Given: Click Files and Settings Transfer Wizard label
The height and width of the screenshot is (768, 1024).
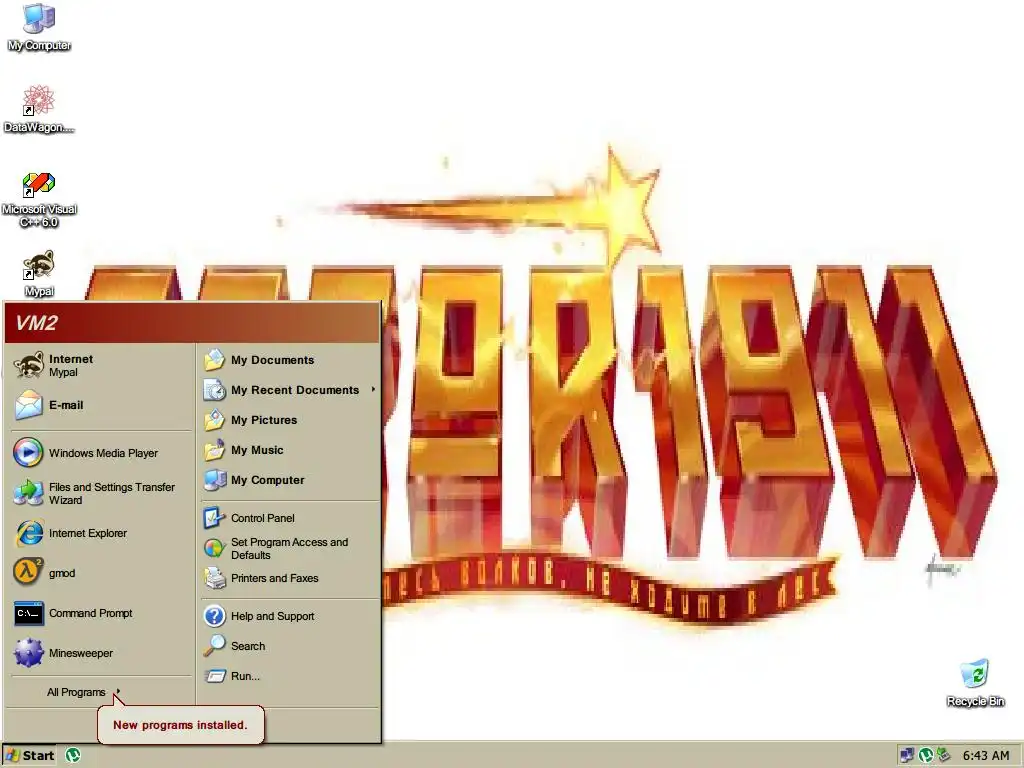Looking at the screenshot, I should point(112,493).
